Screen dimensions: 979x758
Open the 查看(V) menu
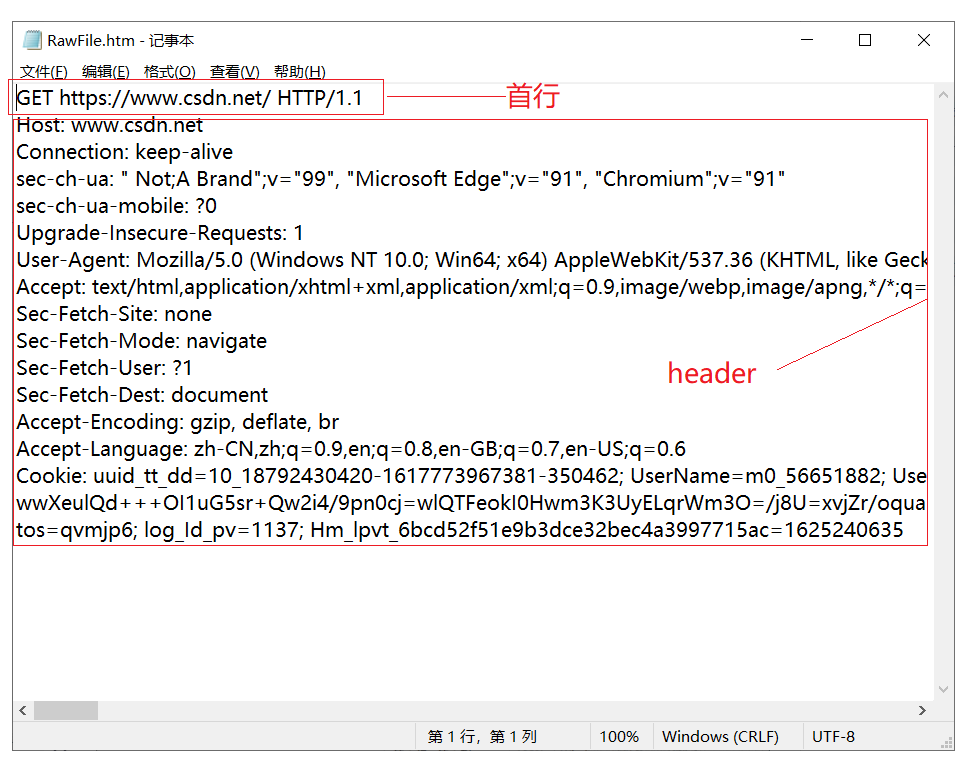click(234, 71)
